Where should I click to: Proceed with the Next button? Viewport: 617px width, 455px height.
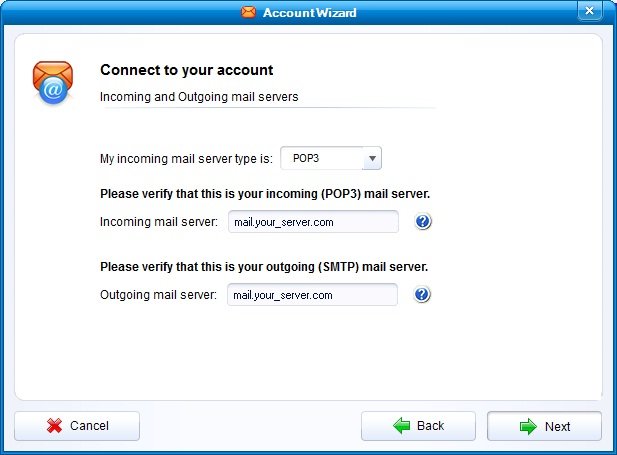(544, 427)
